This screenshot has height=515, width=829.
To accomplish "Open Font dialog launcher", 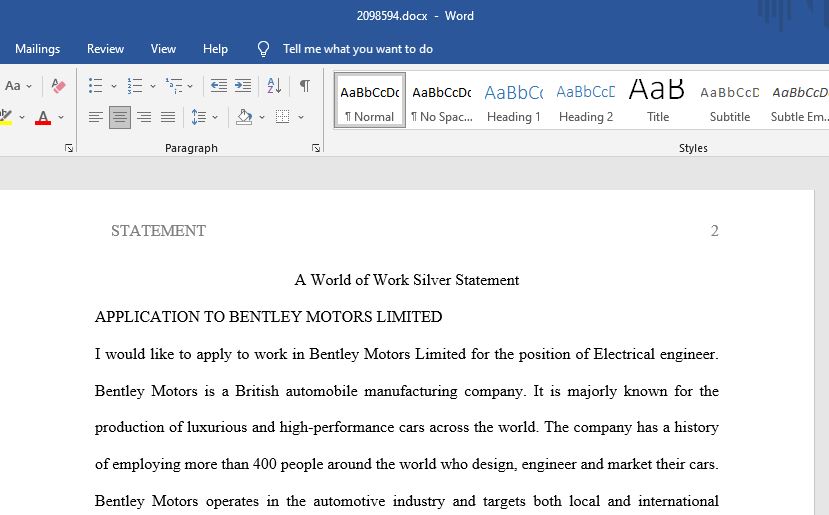I will click(x=69, y=148).
